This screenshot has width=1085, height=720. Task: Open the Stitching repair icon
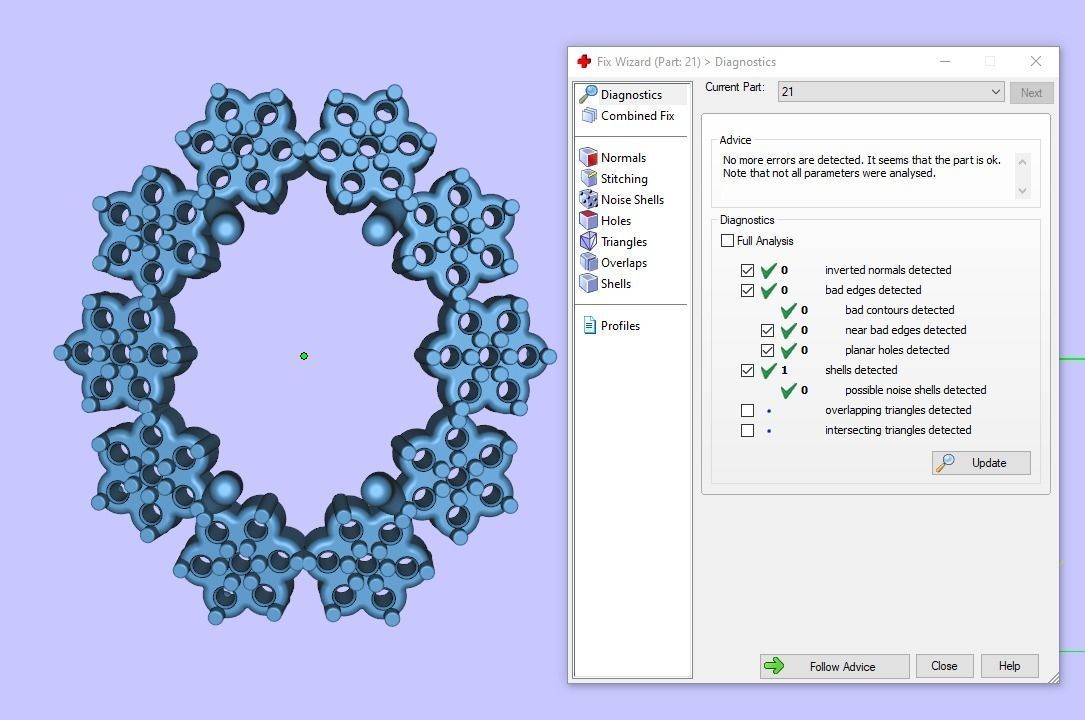588,178
